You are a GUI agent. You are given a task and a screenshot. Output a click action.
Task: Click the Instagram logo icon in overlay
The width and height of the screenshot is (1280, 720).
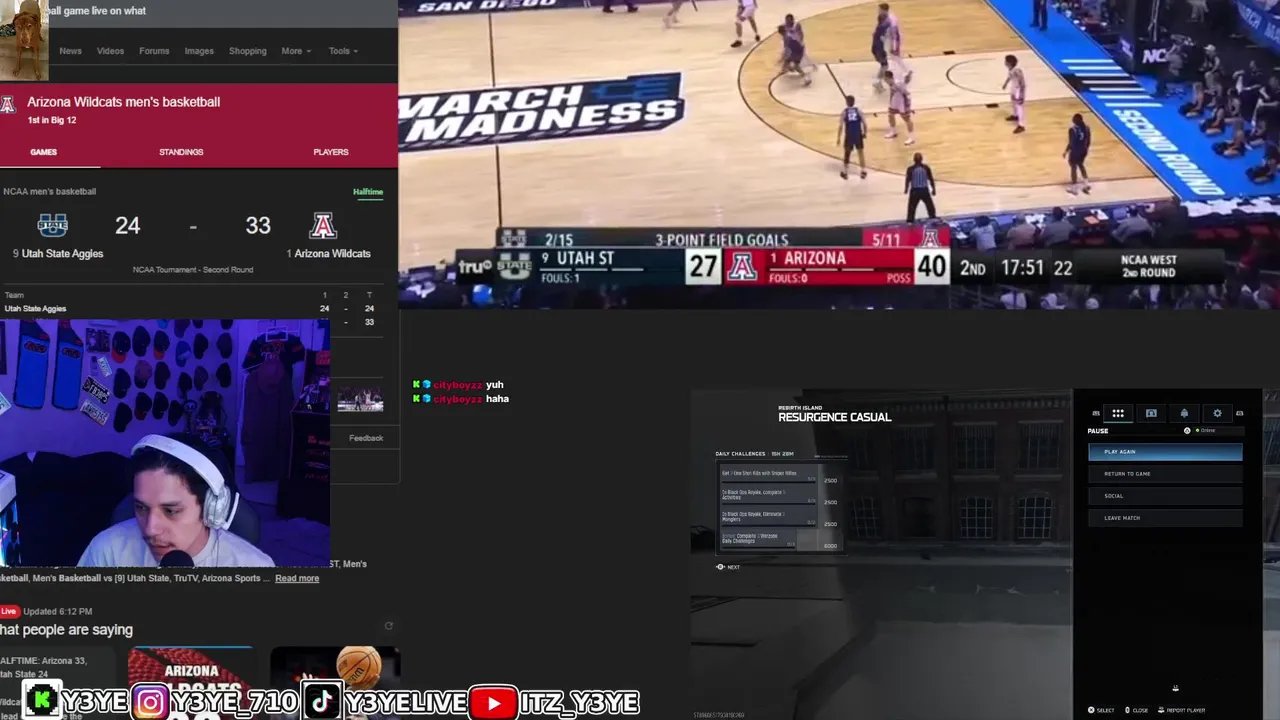click(x=150, y=702)
